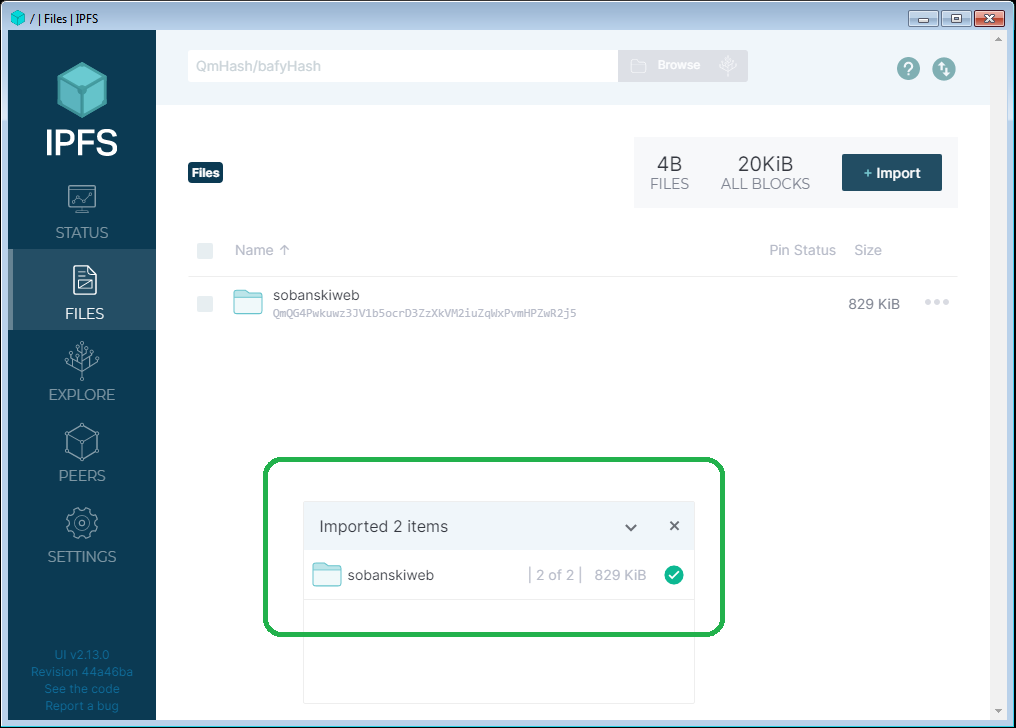
Task: Click the IPFS app icon in title bar
Action: [18, 18]
